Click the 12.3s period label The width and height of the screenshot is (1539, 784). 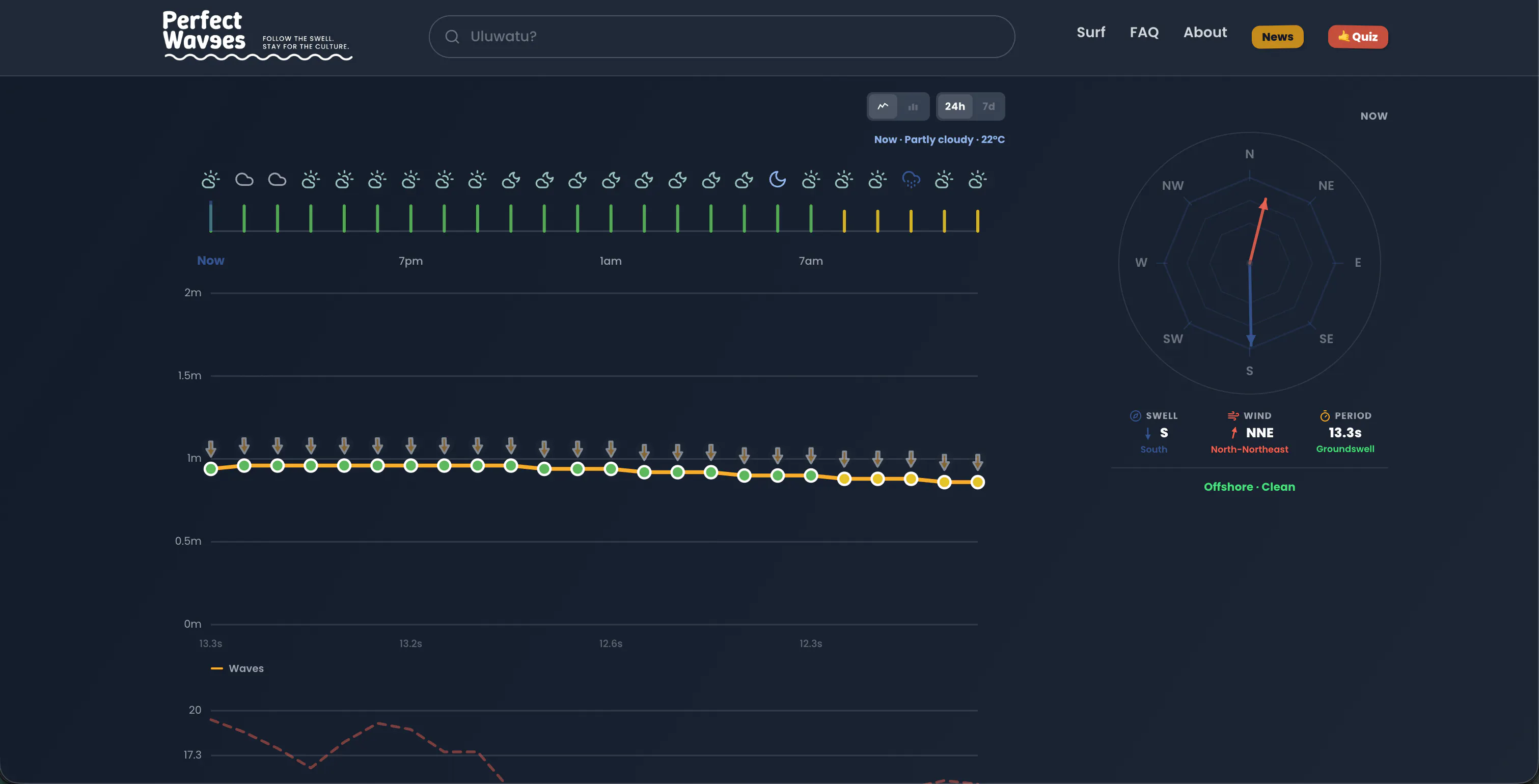coord(811,643)
